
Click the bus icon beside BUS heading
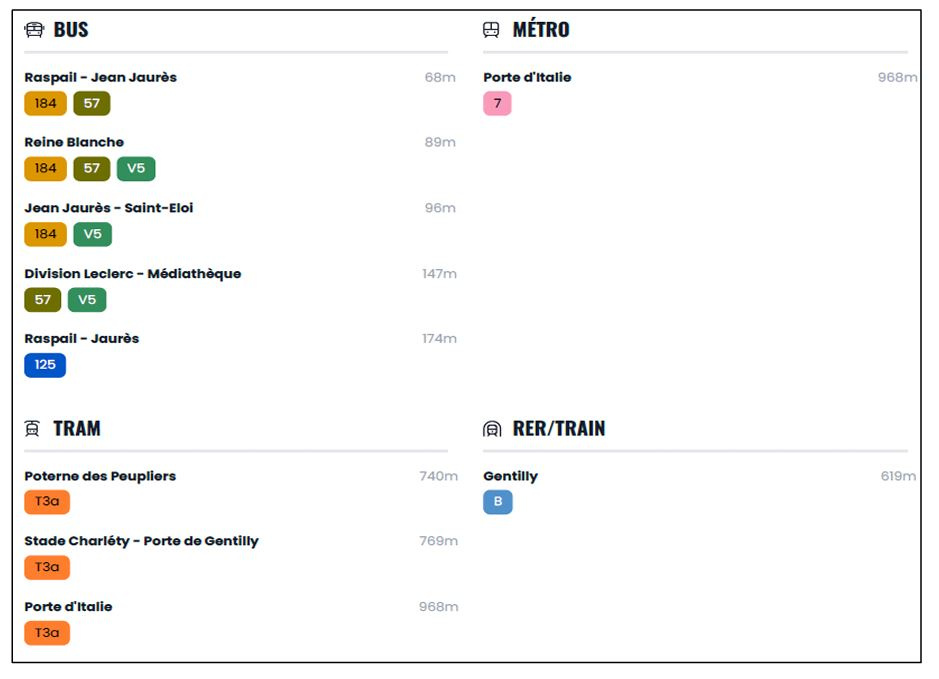coord(34,30)
